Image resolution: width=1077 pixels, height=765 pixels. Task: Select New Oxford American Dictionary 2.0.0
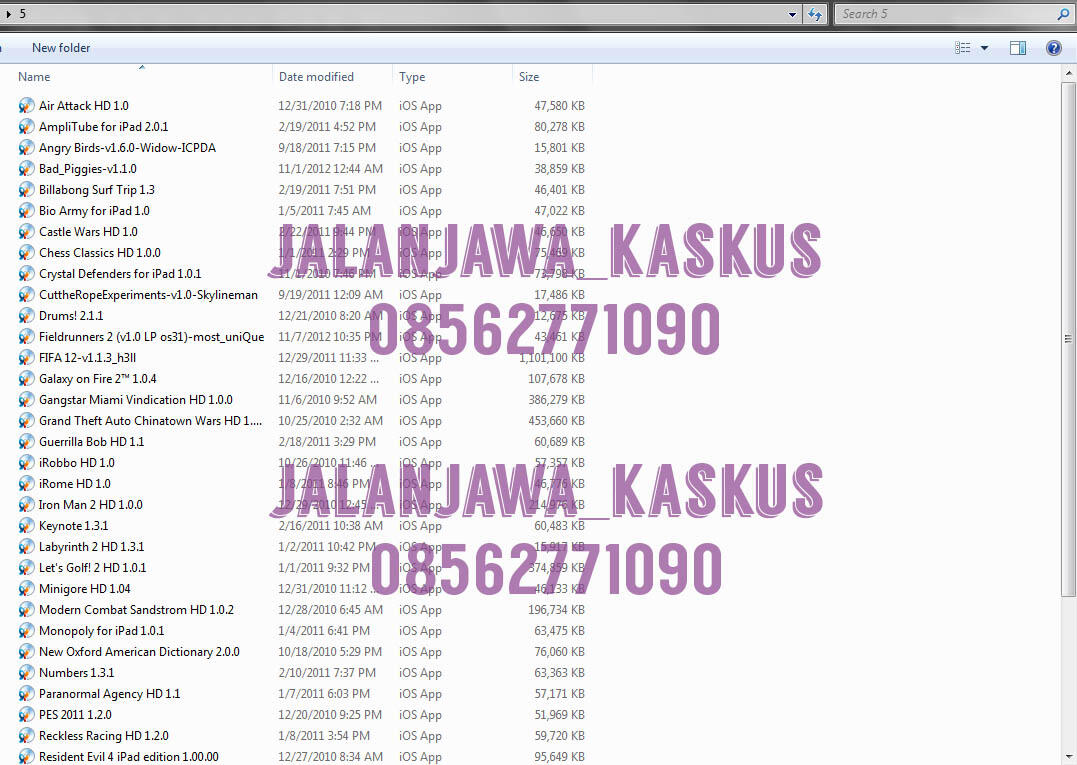tap(139, 652)
